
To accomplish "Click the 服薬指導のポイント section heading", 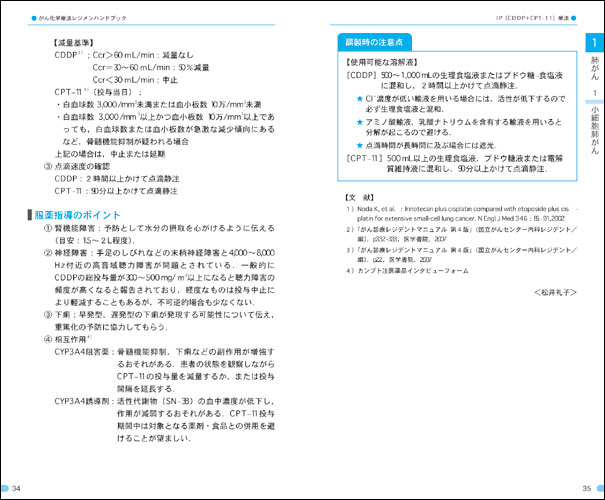I will [x=82, y=215].
